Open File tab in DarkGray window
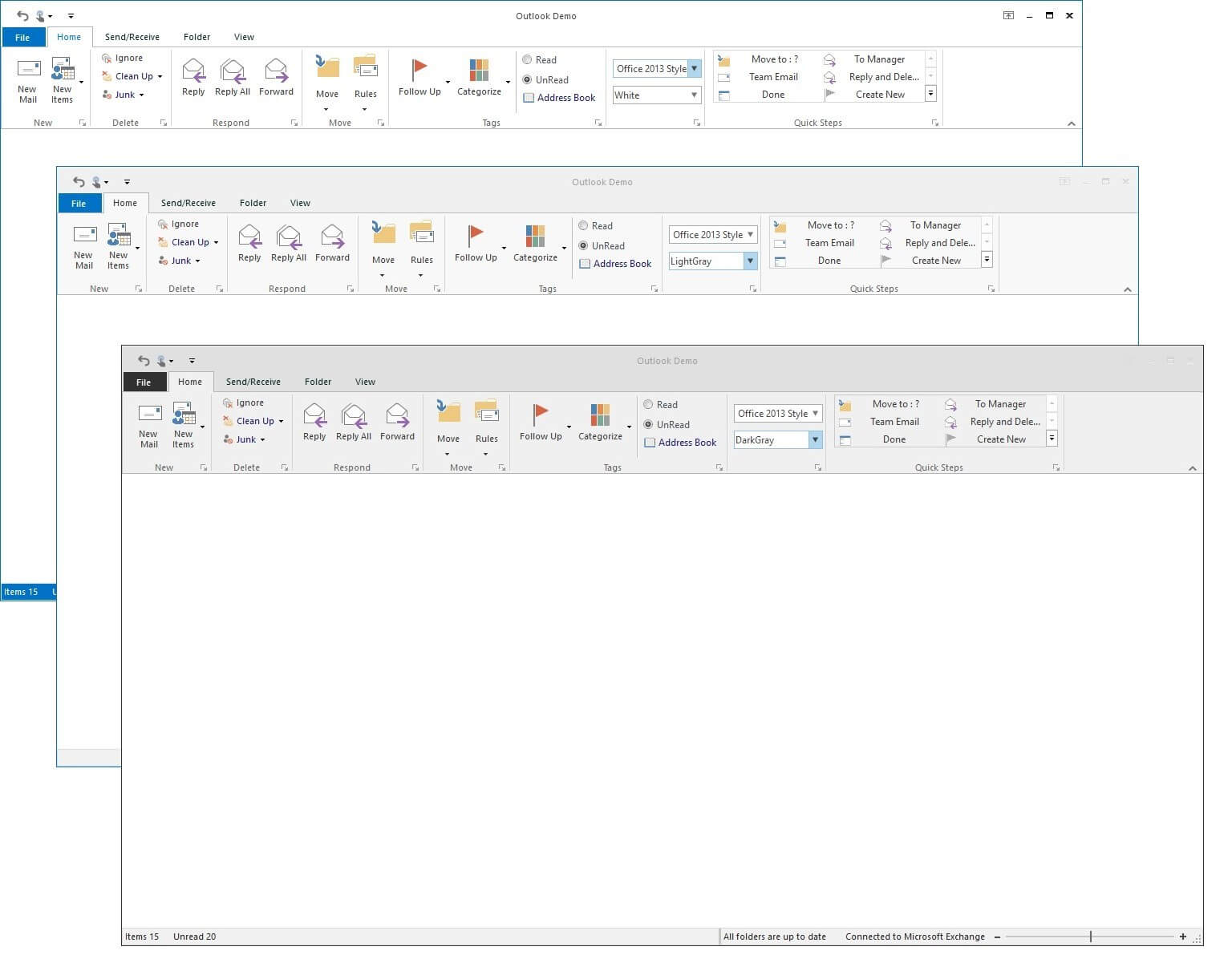1232x971 pixels. coord(144,382)
